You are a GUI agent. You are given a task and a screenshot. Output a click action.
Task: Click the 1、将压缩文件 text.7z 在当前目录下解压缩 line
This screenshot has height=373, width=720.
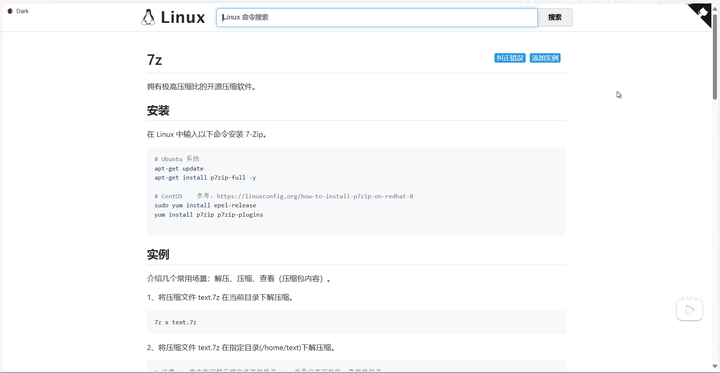click(x=220, y=297)
